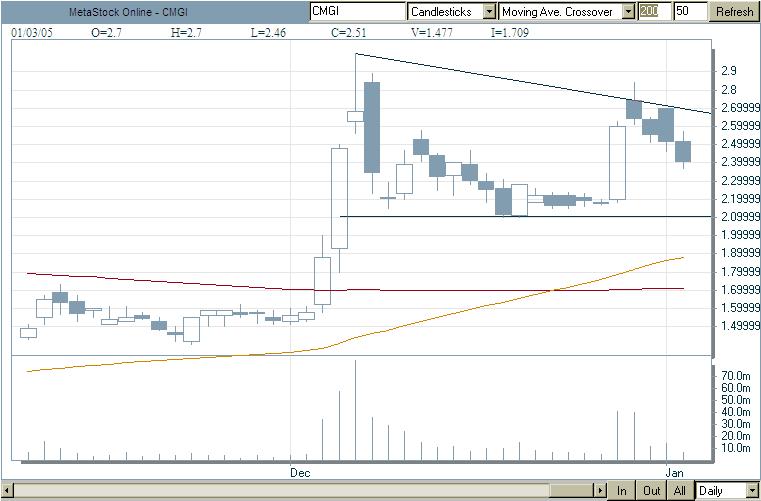This screenshot has height=501, width=761.
Task: Click the Jan date axis label
Action: click(674, 473)
